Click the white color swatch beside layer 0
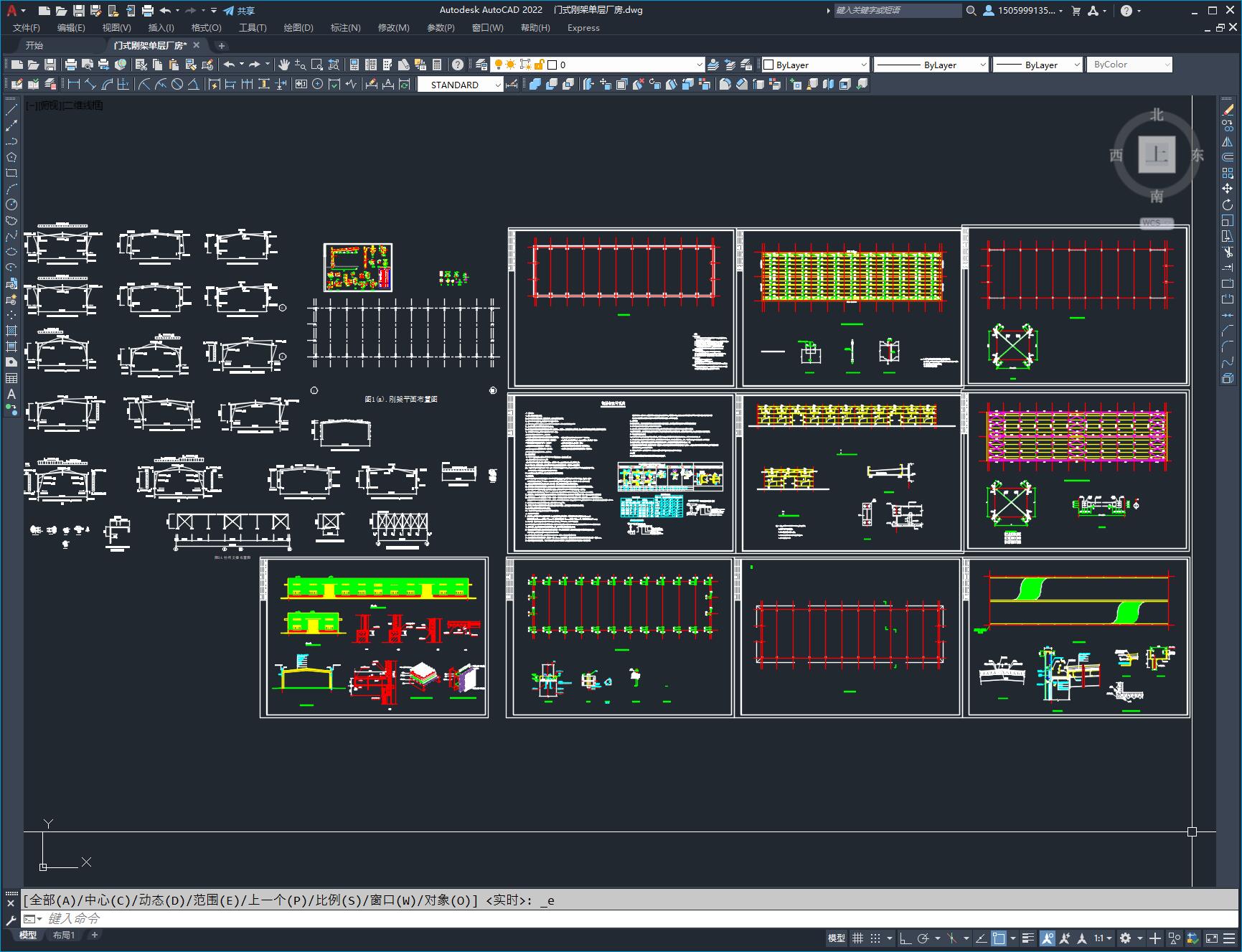 coord(552,65)
